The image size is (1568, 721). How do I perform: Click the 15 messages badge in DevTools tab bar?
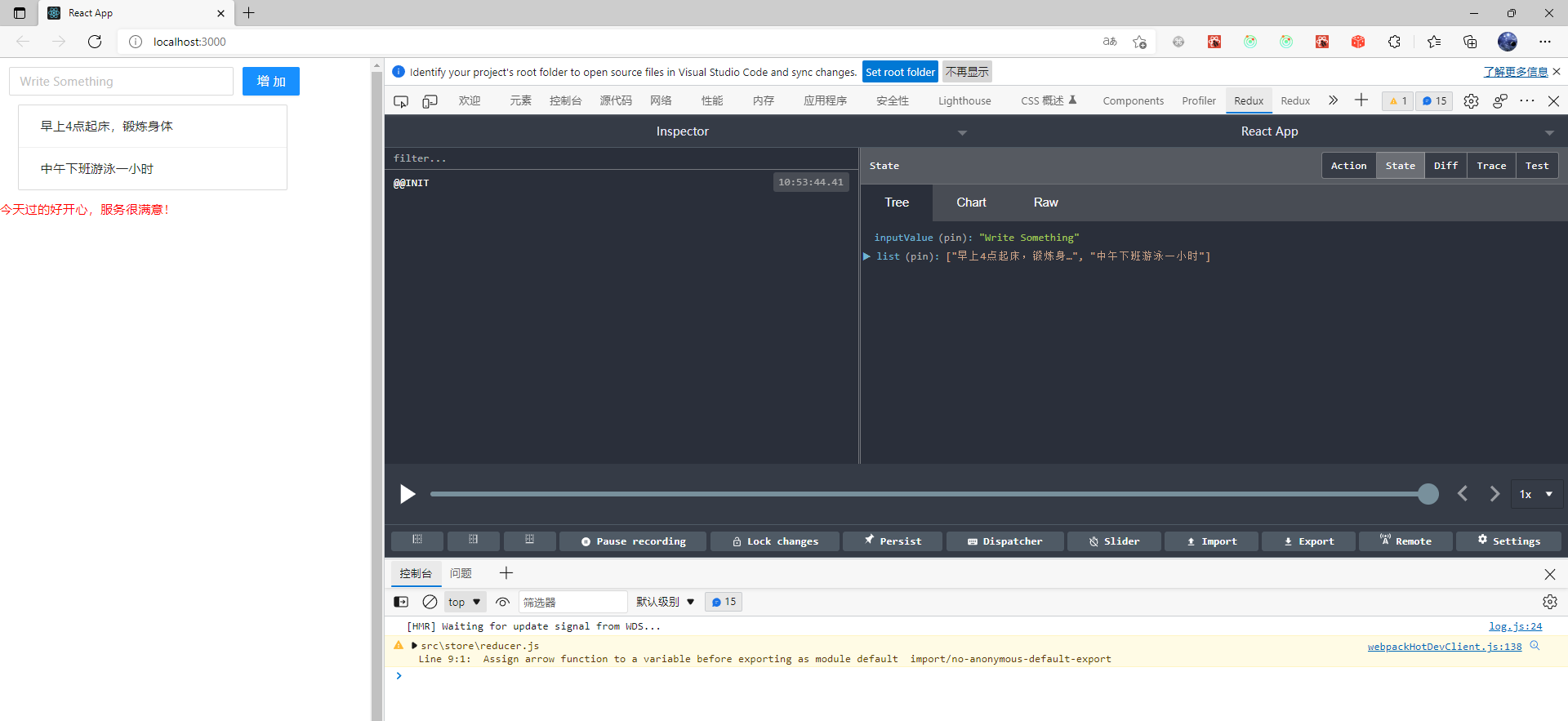[1434, 101]
